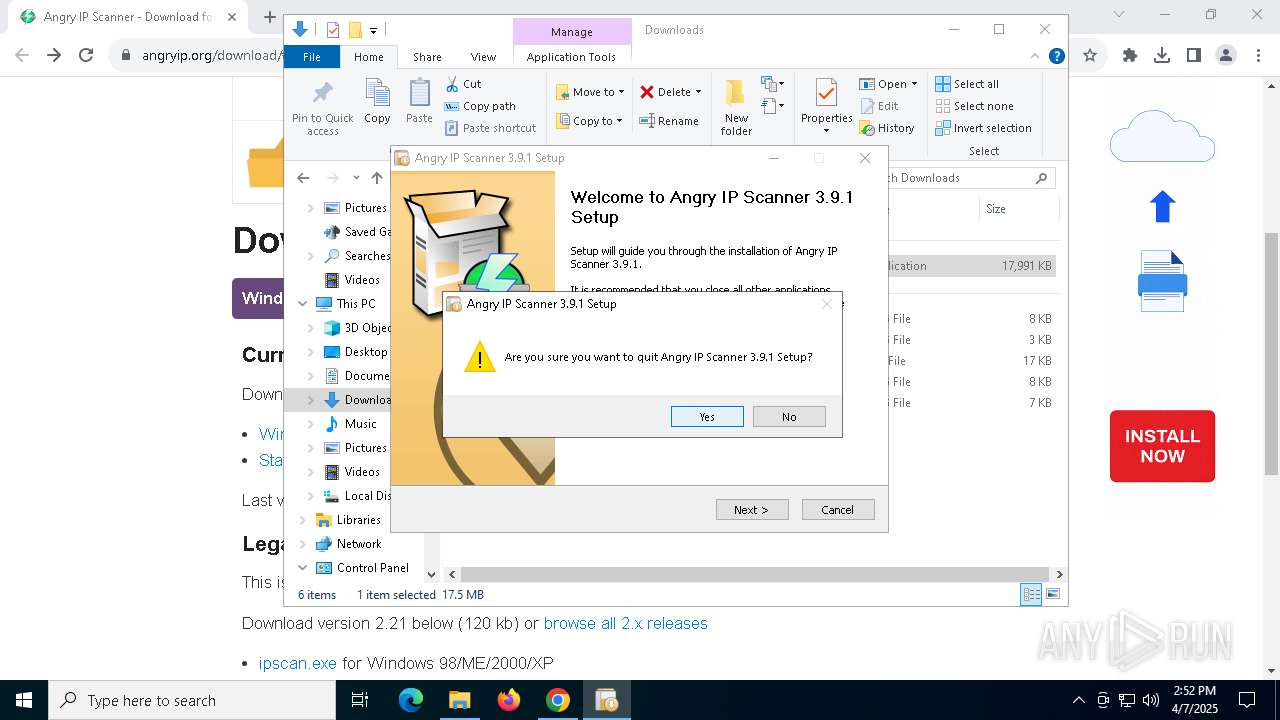This screenshot has width=1280, height=720.
Task: Open the Delete dropdown arrow
Action: [x=698, y=92]
